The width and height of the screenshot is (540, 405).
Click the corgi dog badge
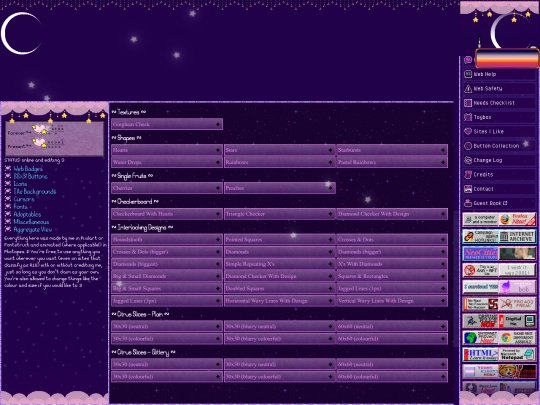[x=517, y=371]
